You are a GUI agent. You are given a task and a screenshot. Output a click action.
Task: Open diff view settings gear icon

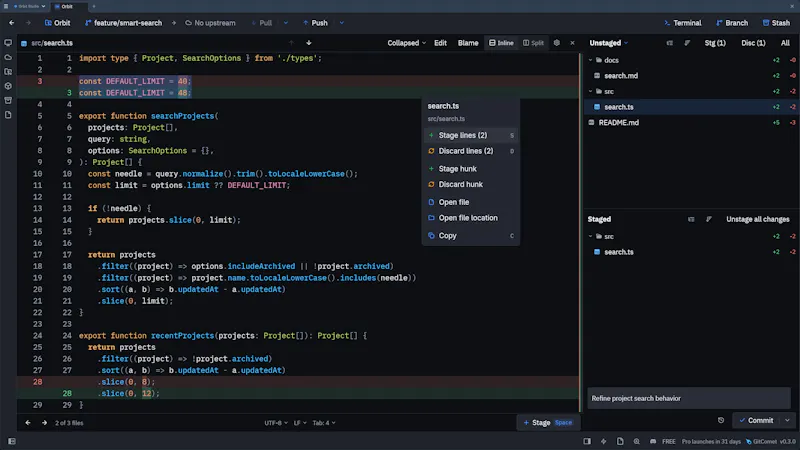557,43
